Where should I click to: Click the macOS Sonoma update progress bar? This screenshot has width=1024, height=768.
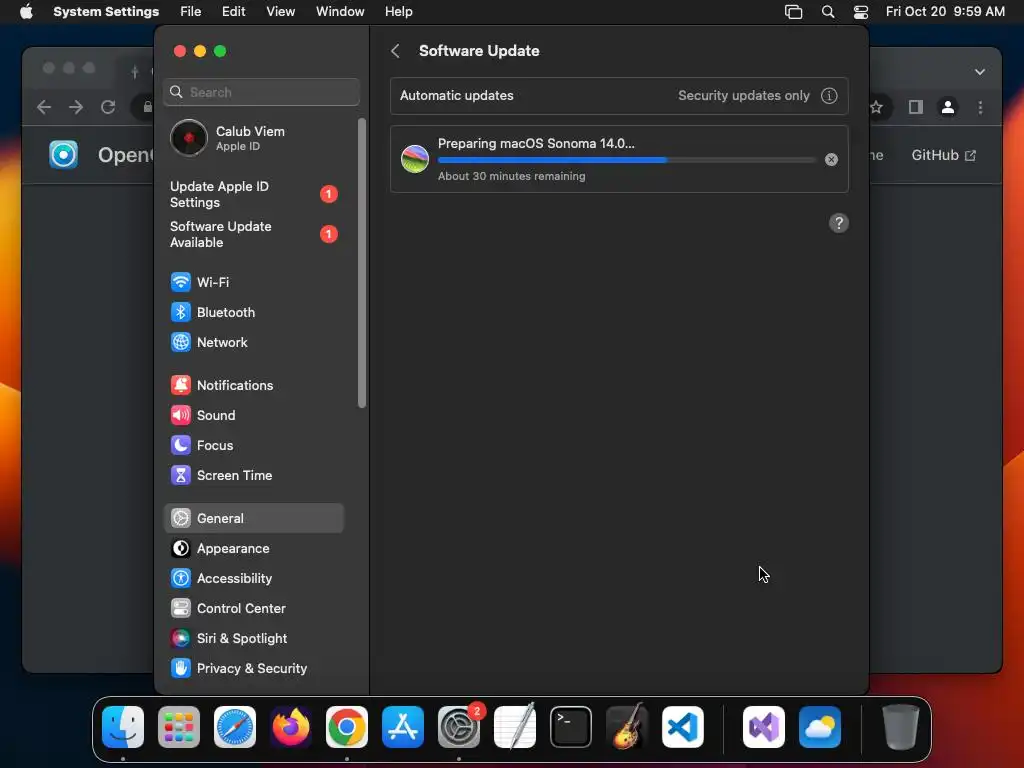click(627, 159)
